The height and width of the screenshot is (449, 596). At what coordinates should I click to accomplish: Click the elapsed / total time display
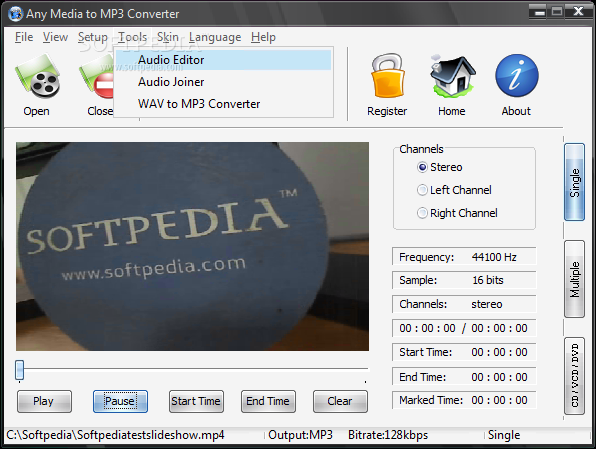[464, 328]
